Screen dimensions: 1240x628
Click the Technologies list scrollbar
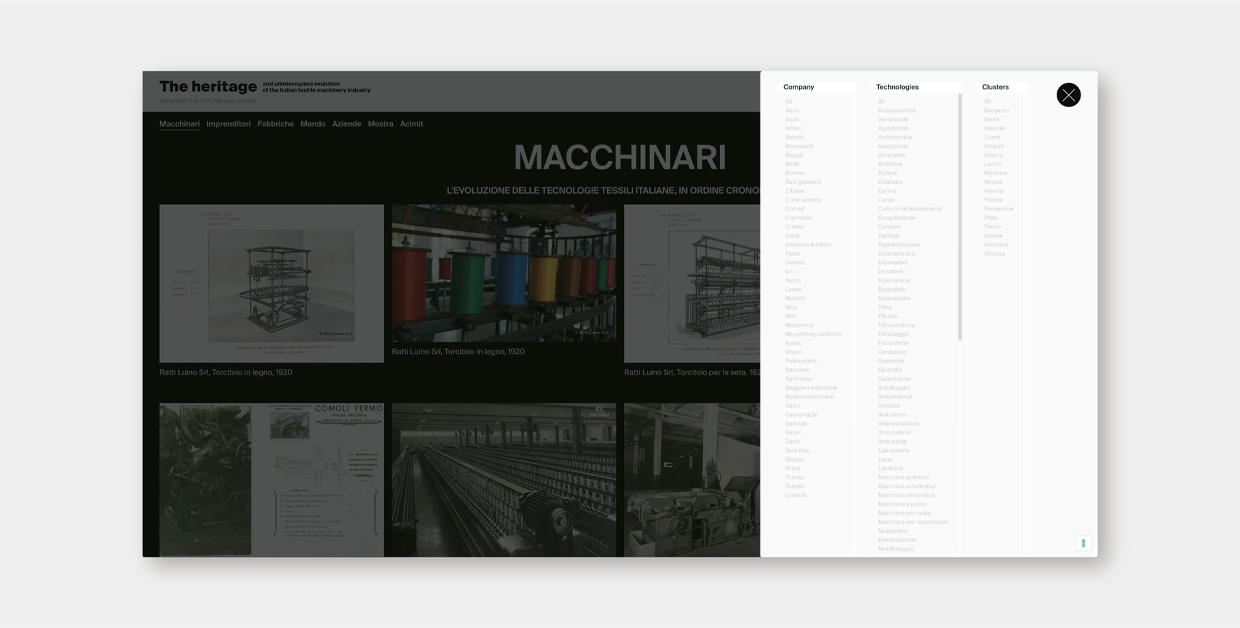(x=960, y=218)
